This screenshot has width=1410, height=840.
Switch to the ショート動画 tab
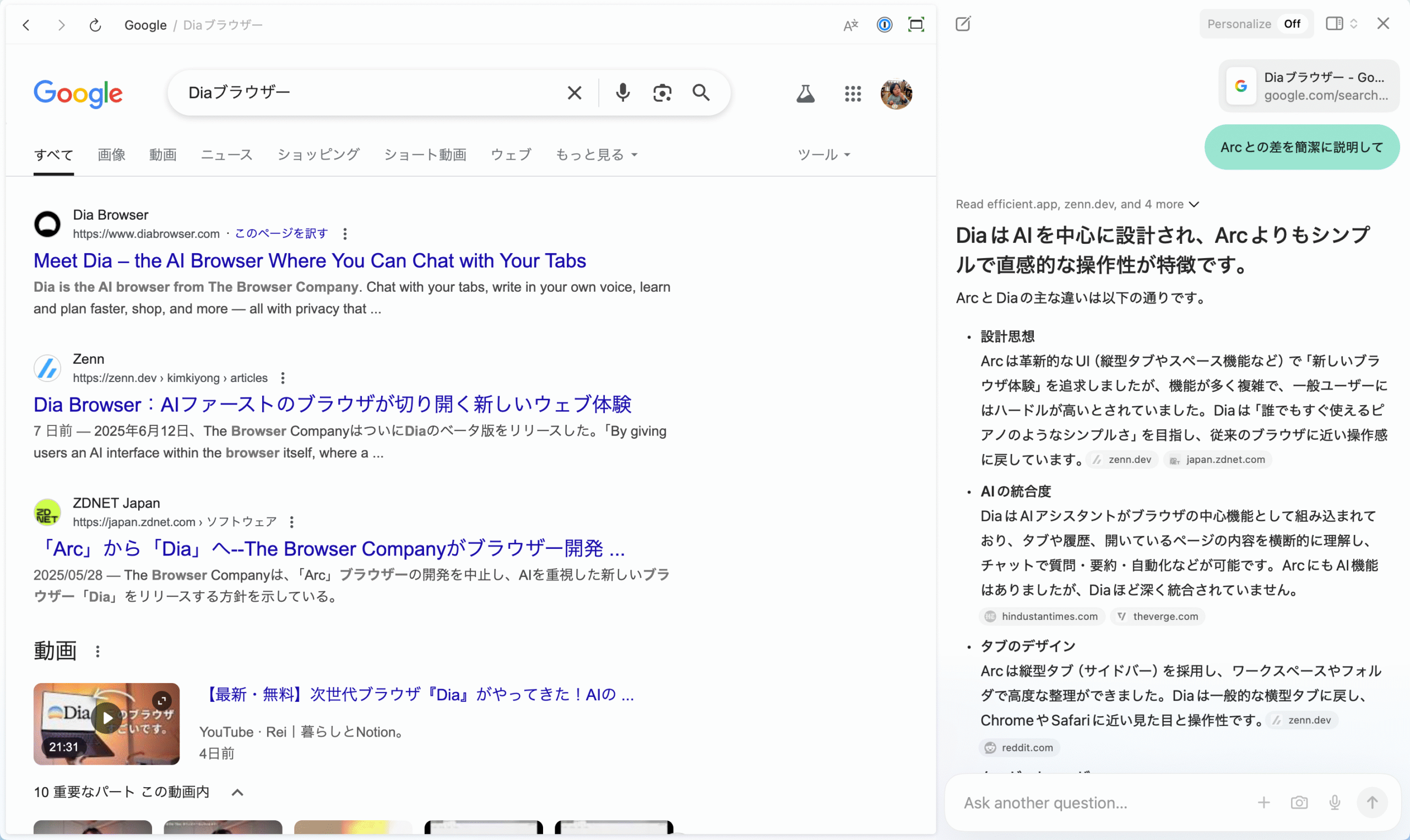point(425,155)
